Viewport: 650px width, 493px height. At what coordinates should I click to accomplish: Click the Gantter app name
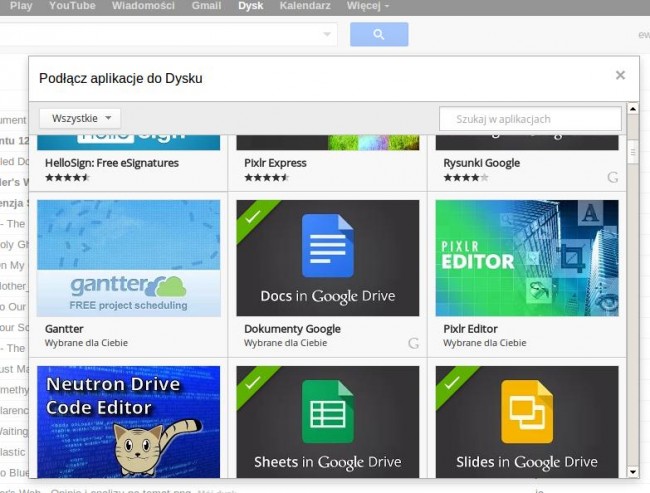click(x=64, y=329)
